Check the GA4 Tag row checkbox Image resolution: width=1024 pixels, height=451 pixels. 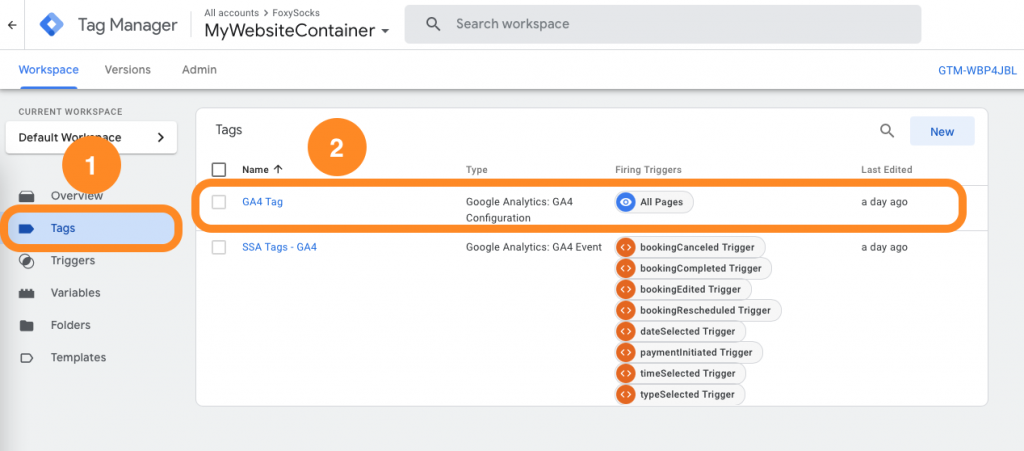pos(219,202)
